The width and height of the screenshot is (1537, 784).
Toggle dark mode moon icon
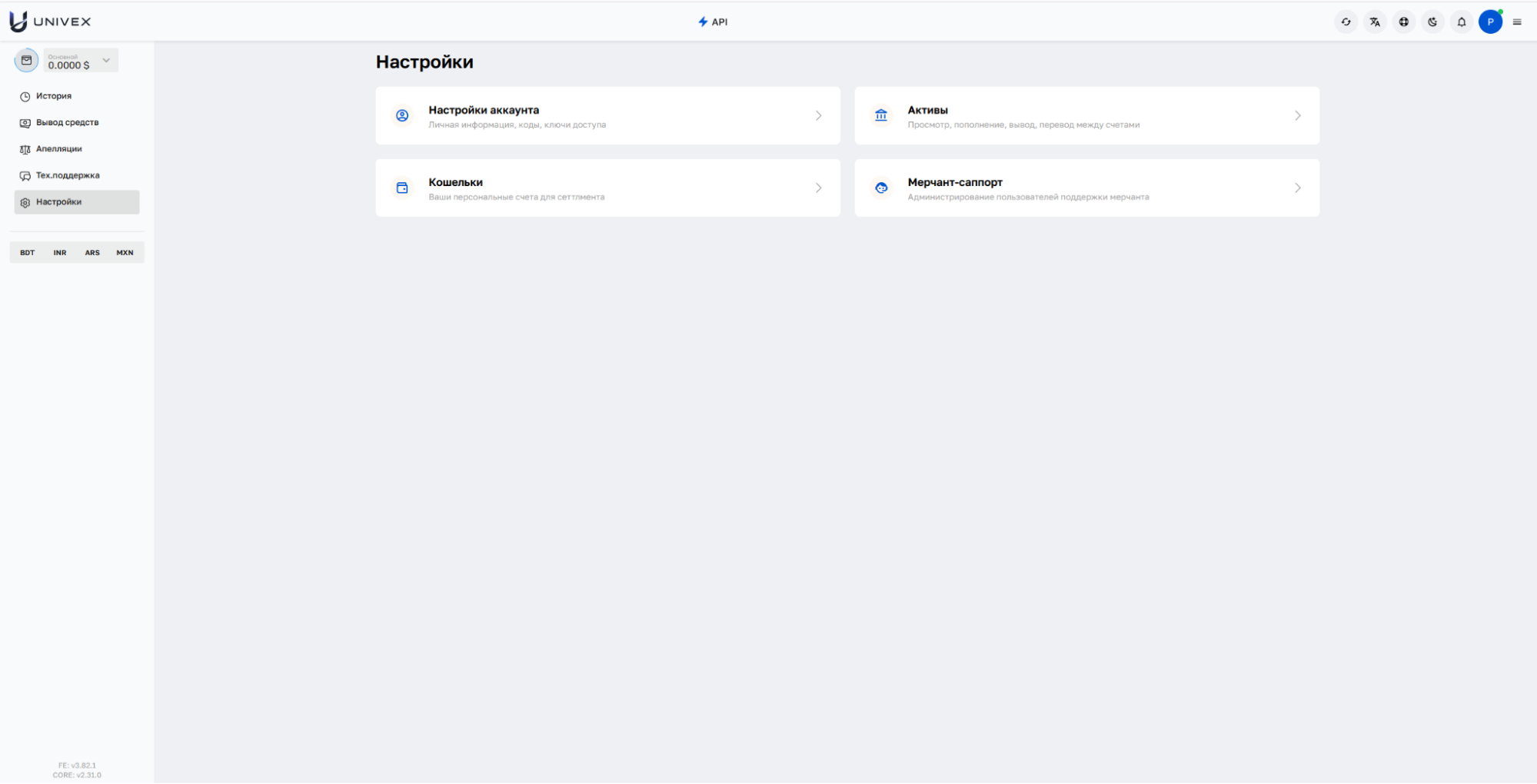click(x=1432, y=22)
